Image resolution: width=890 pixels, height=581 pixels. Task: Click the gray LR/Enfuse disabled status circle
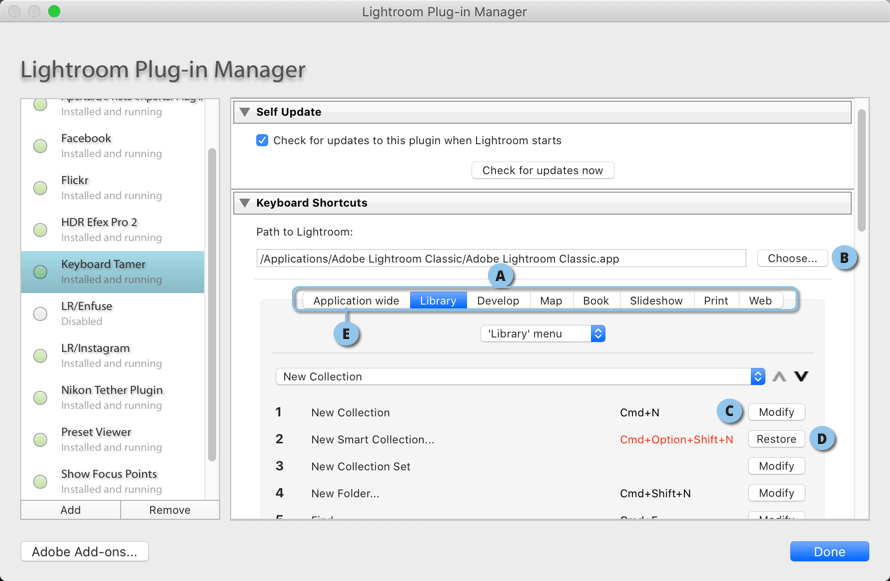pyautogui.click(x=40, y=314)
